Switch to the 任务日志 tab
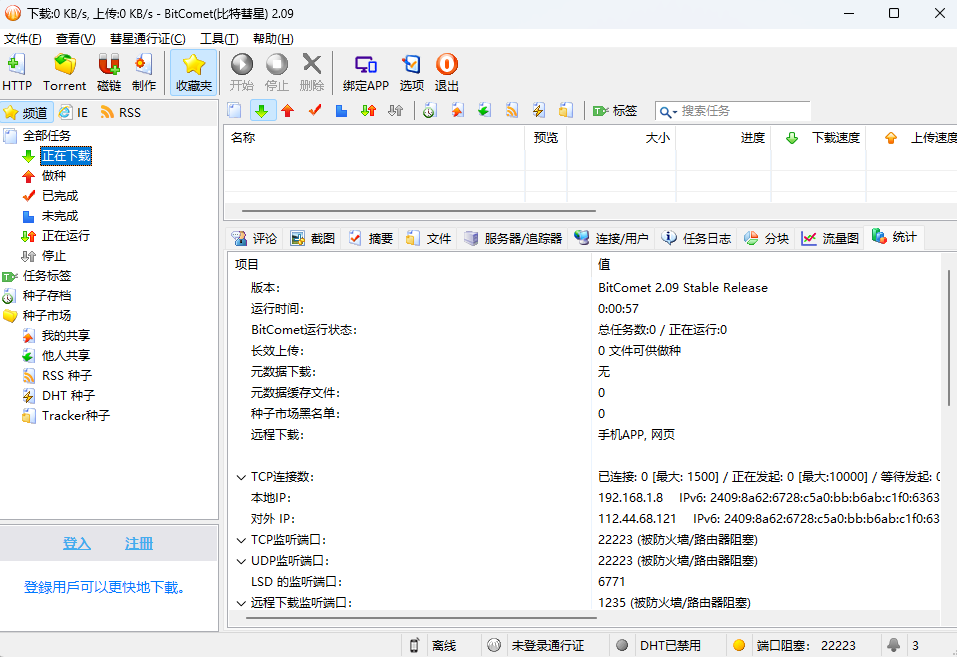 pyautogui.click(x=696, y=238)
